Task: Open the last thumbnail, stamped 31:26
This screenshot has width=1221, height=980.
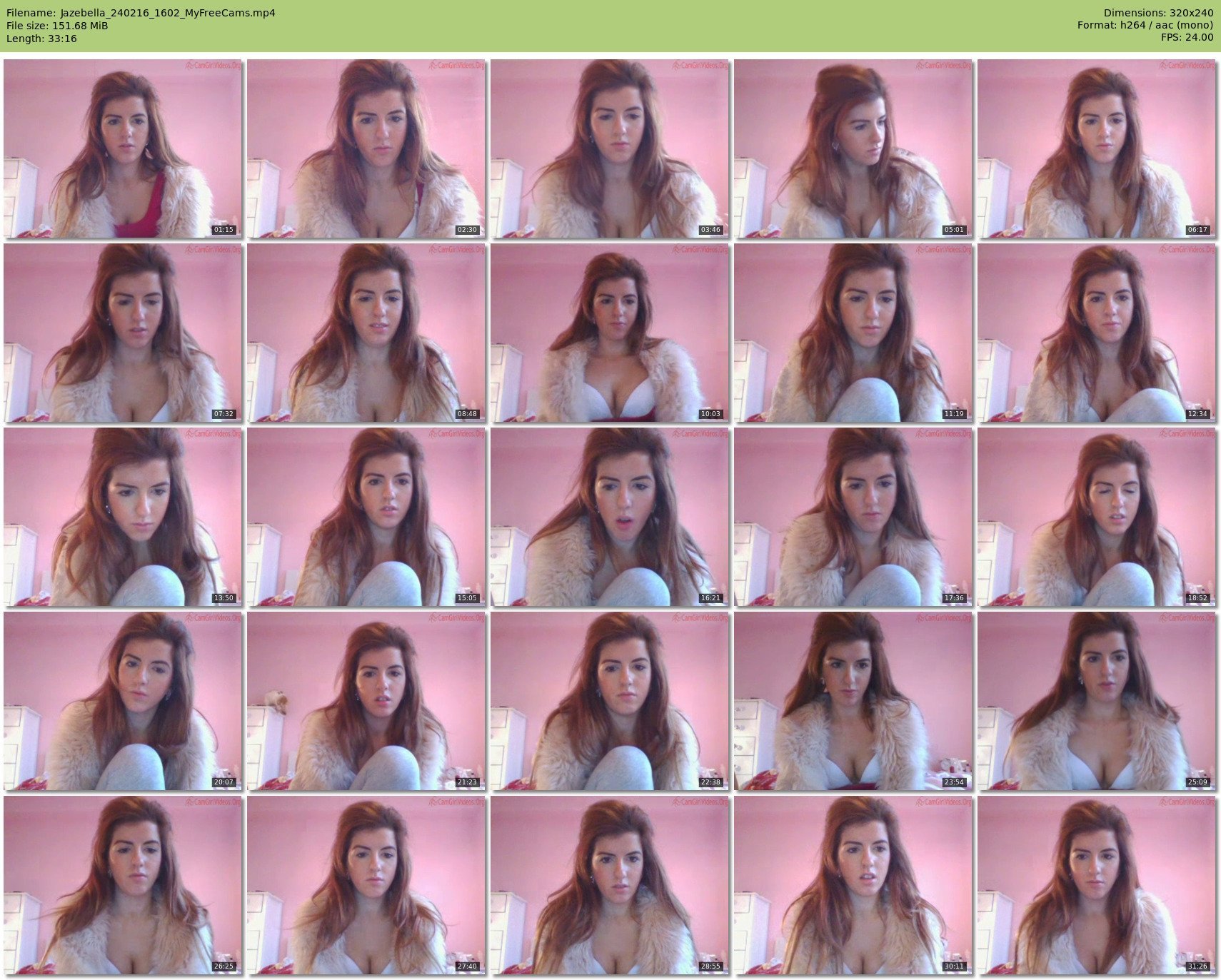Action: pos(1097,885)
